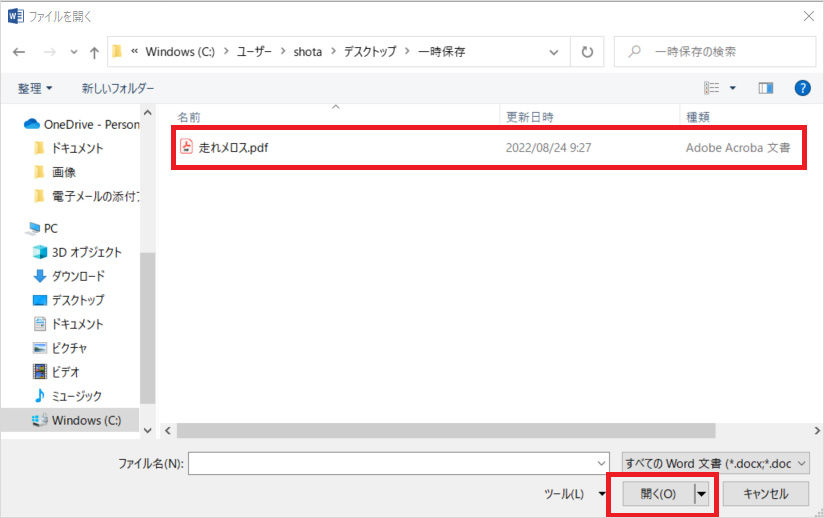Select ピクチャ in the sidebar

point(60,348)
